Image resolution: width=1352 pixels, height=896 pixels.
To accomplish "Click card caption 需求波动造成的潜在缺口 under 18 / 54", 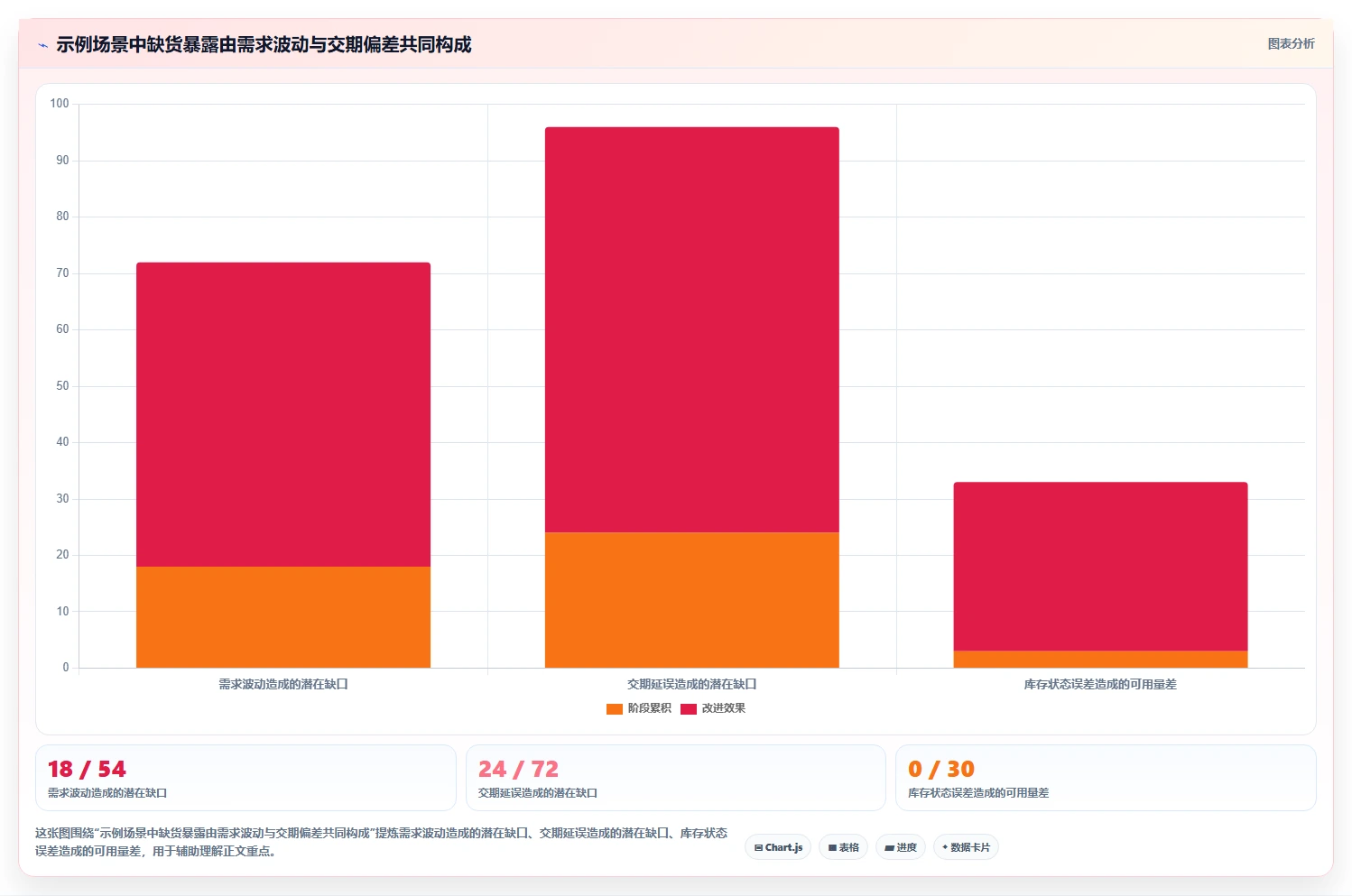I will pos(107,793).
